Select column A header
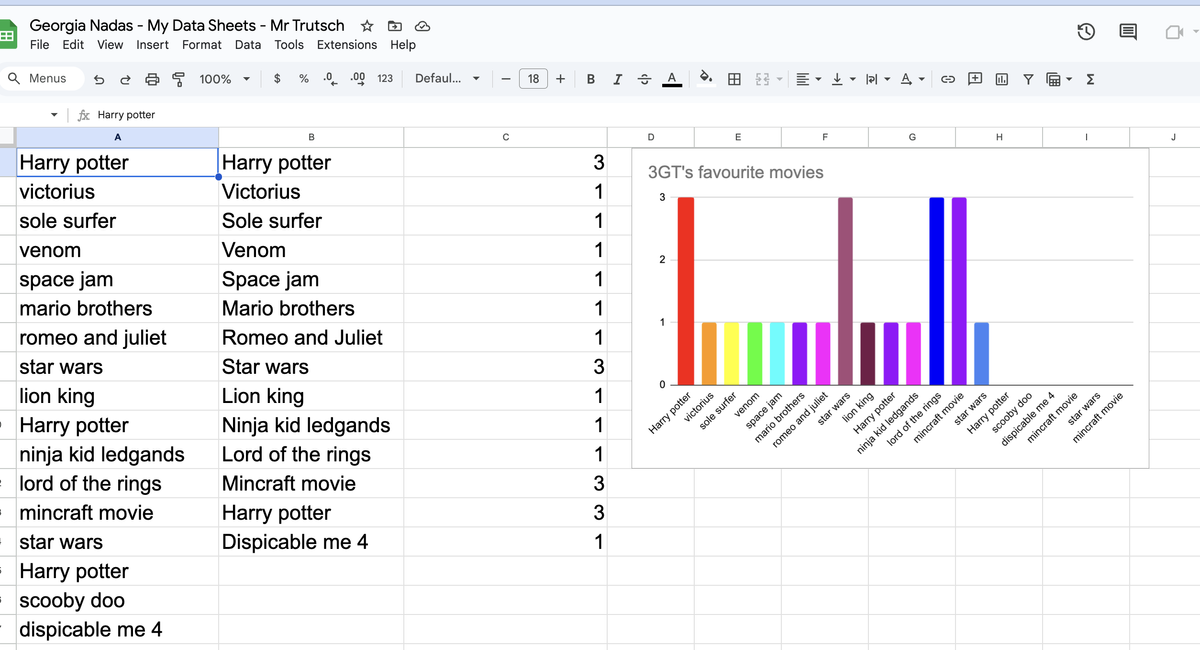 tap(118, 137)
